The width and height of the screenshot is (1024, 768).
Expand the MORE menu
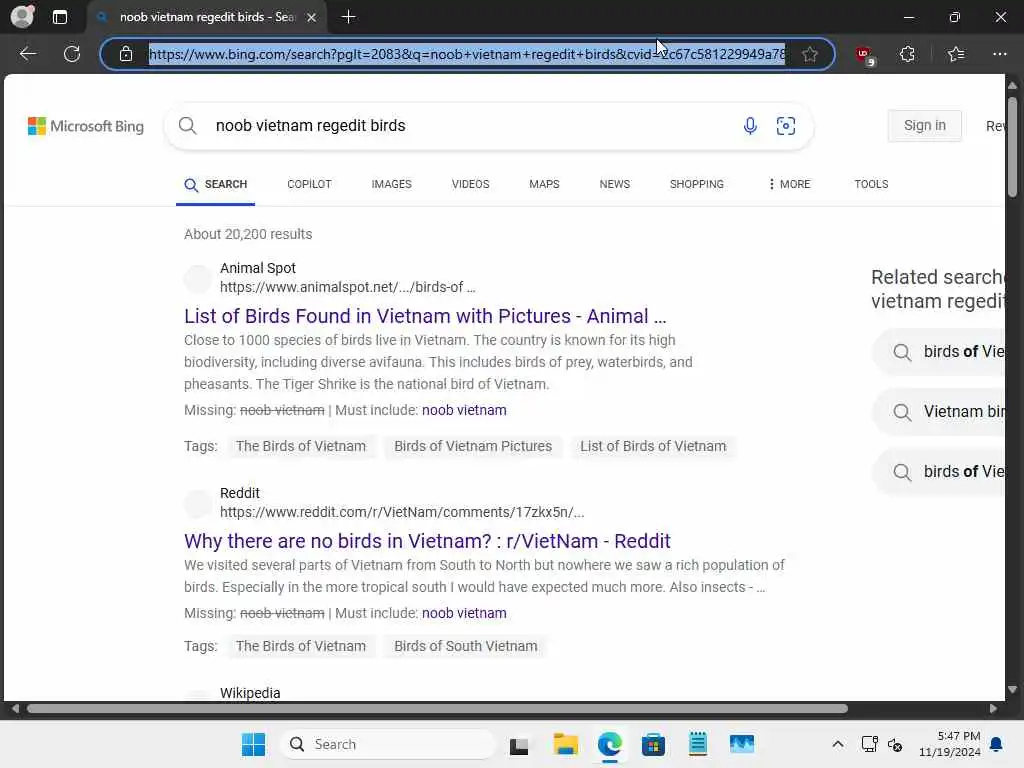pyautogui.click(x=789, y=184)
